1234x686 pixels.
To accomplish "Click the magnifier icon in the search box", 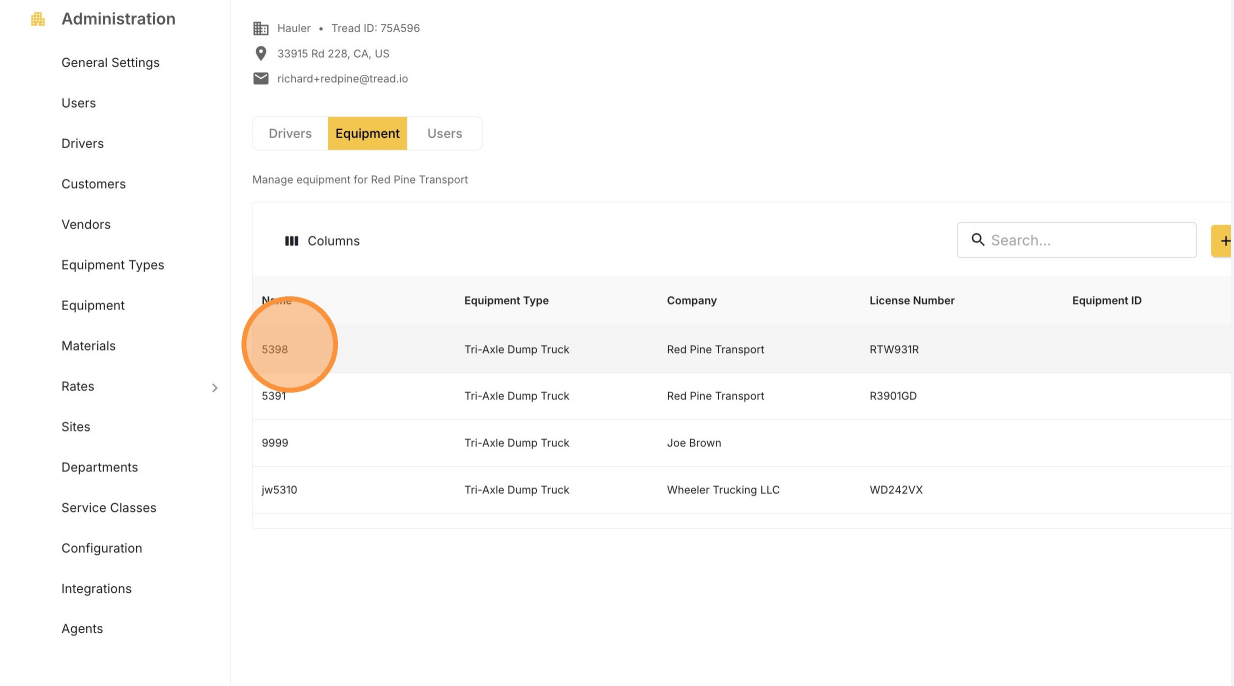I will pyautogui.click(x=978, y=240).
